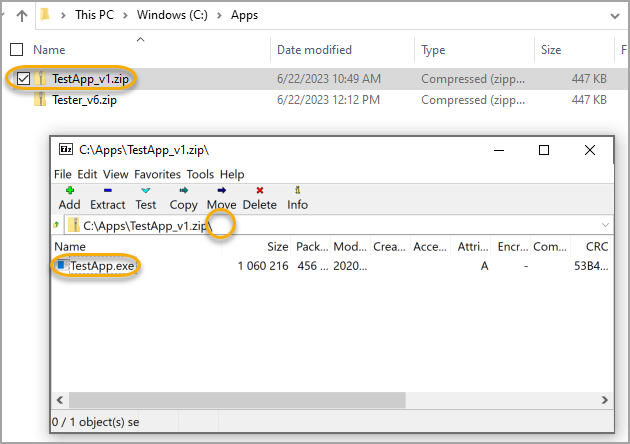Click the Add plus icon in 7-Zip
The width and height of the screenshot is (630, 444).
[x=69, y=190]
